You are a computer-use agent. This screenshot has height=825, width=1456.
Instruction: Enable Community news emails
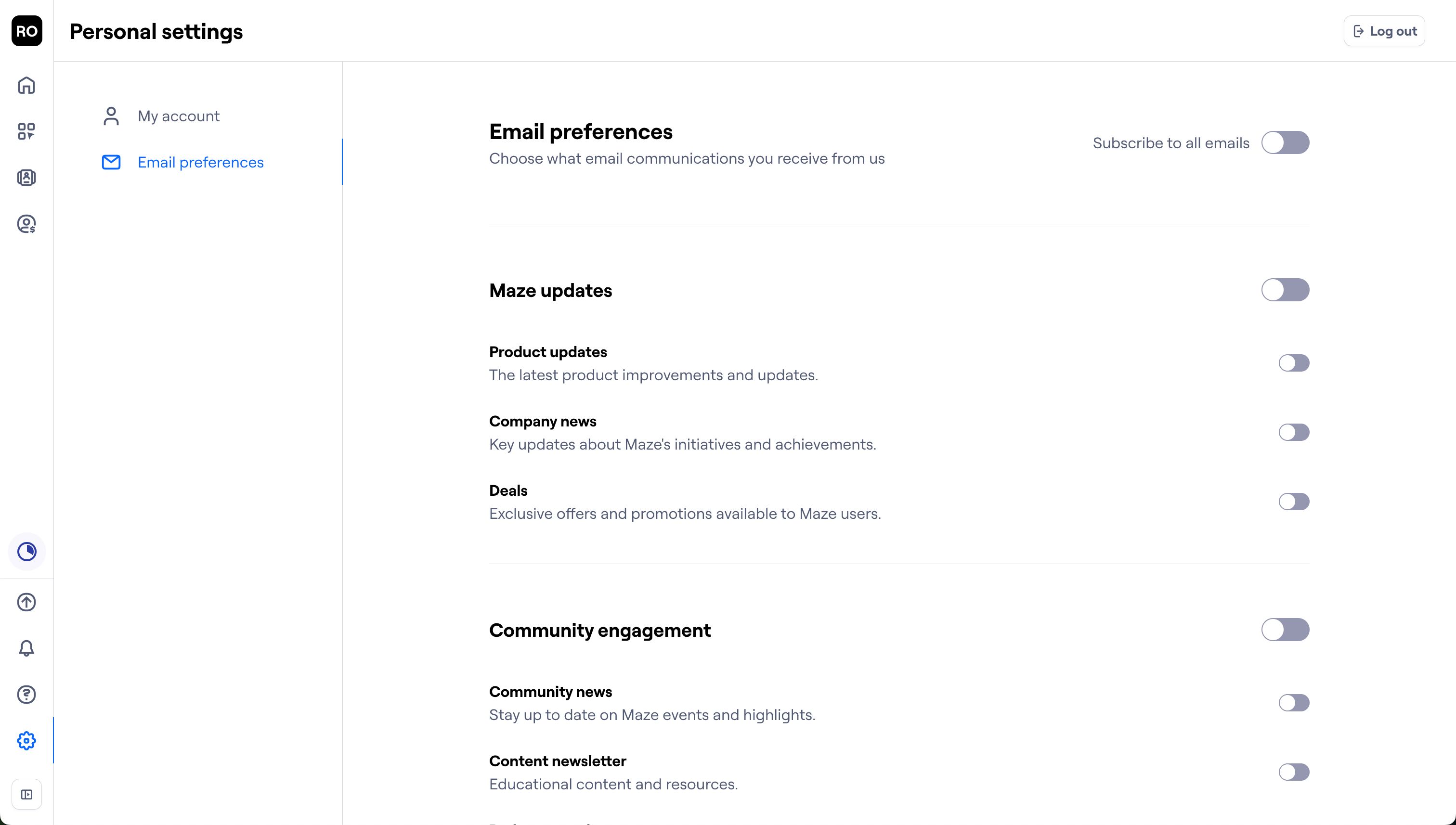1294,703
